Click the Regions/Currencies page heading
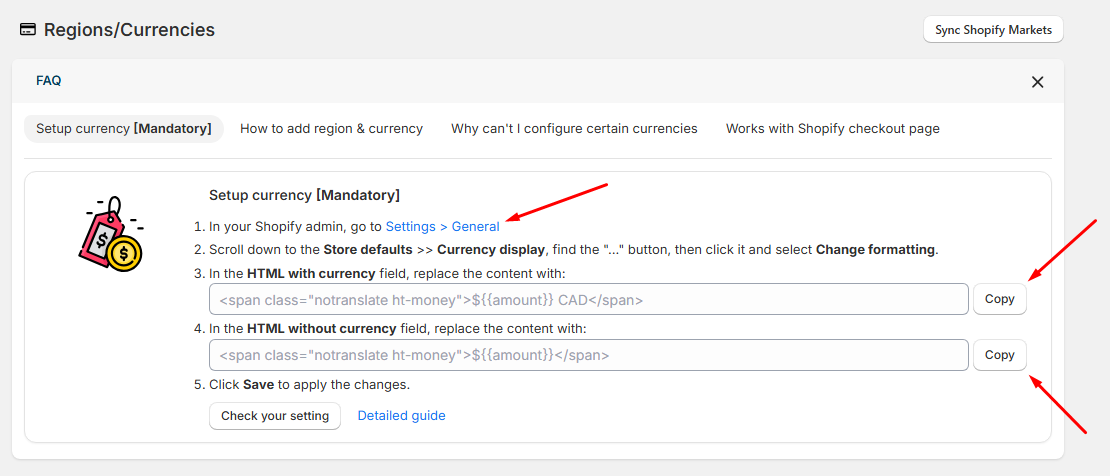 pos(130,30)
